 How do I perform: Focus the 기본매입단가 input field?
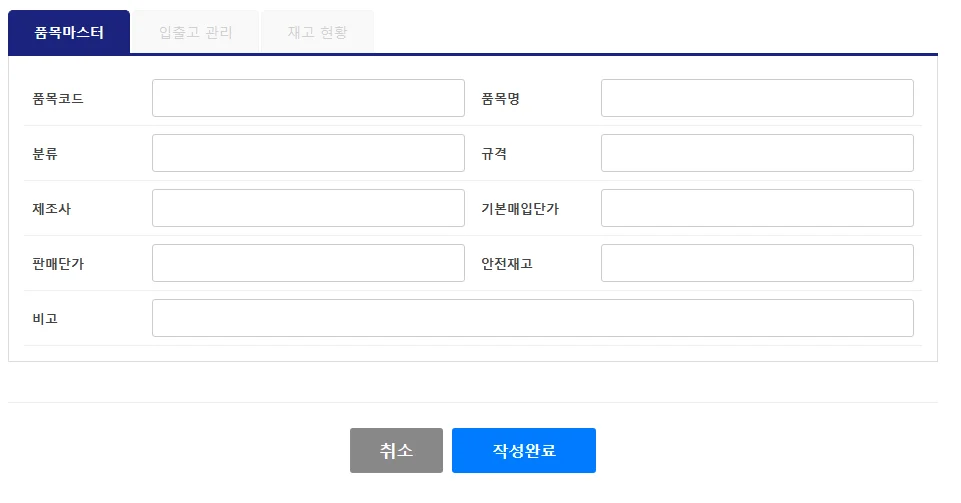coord(758,208)
